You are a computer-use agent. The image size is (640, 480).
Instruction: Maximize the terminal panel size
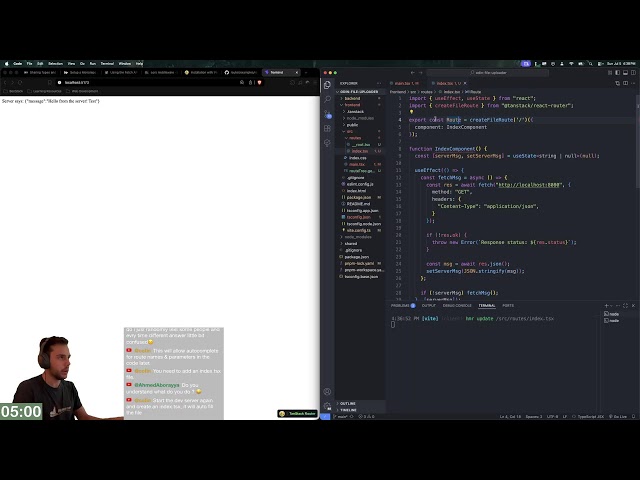625,305
